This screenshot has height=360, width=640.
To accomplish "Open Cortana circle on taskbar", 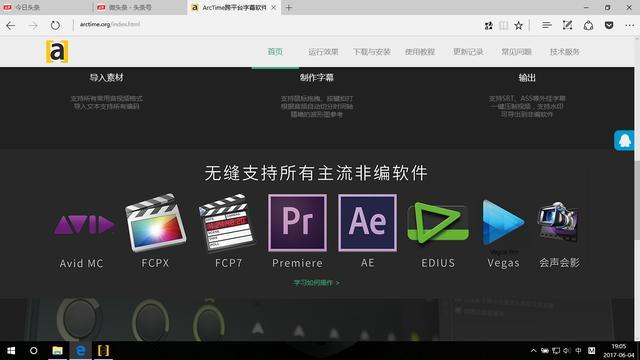I will (x=33, y=351).
